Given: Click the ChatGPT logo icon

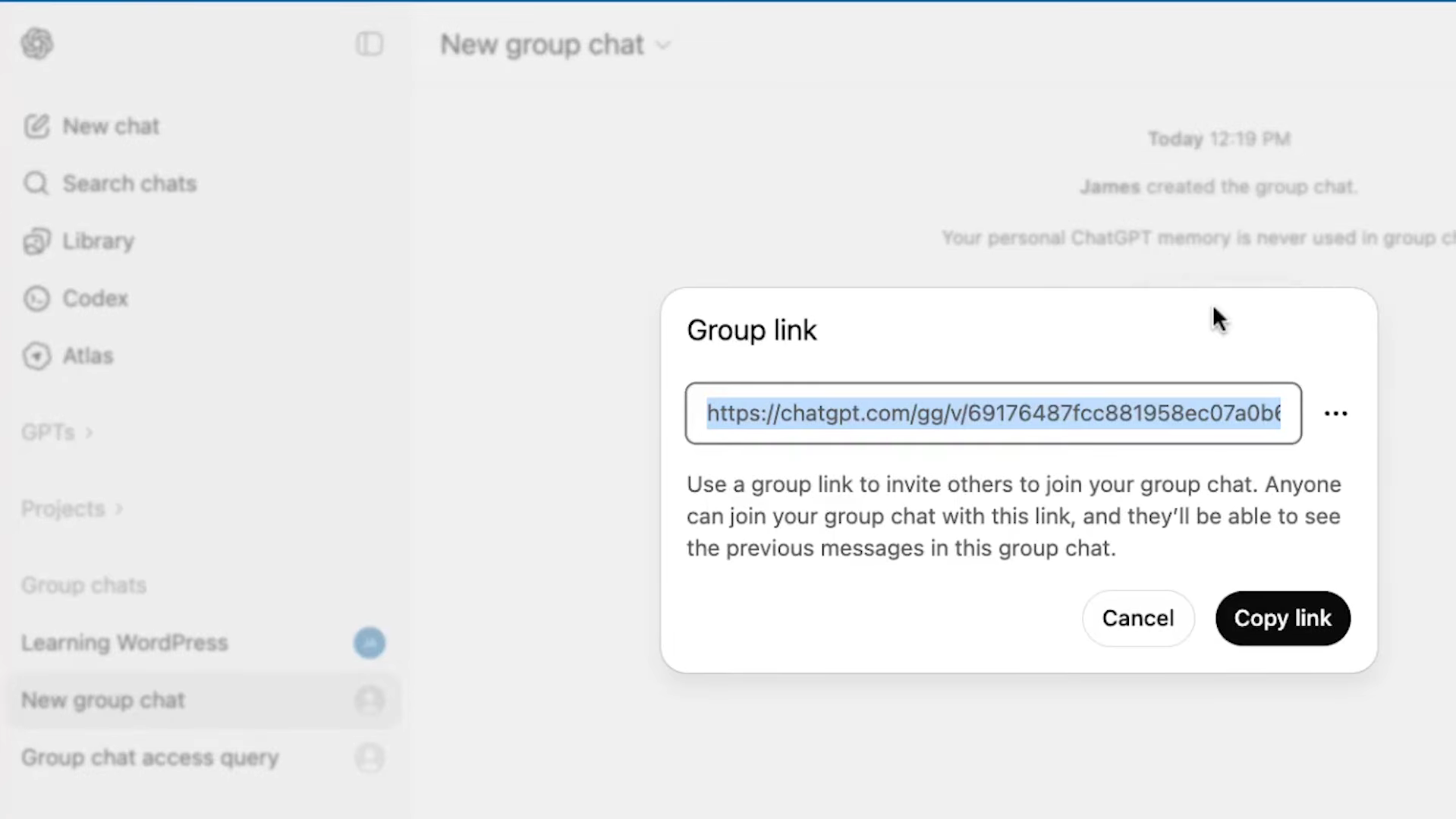Looking at the screenshot, I should [x=36, y=44].
